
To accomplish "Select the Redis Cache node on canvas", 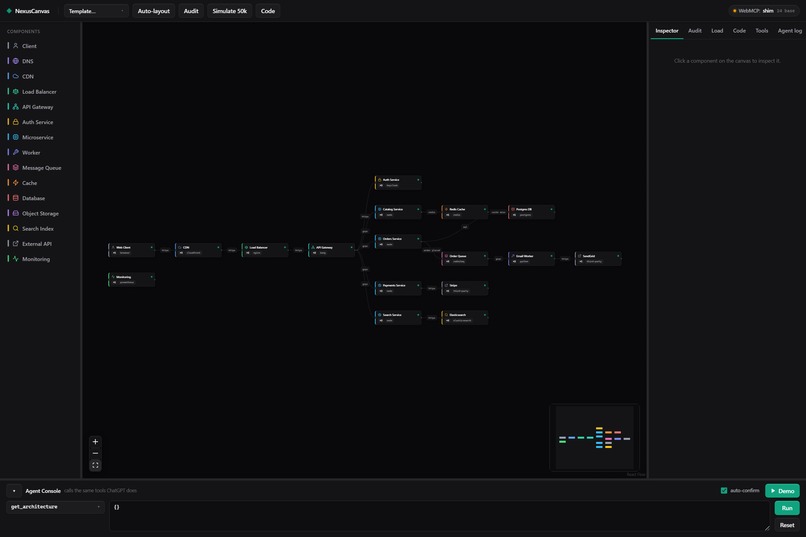I will click(465, 212).
